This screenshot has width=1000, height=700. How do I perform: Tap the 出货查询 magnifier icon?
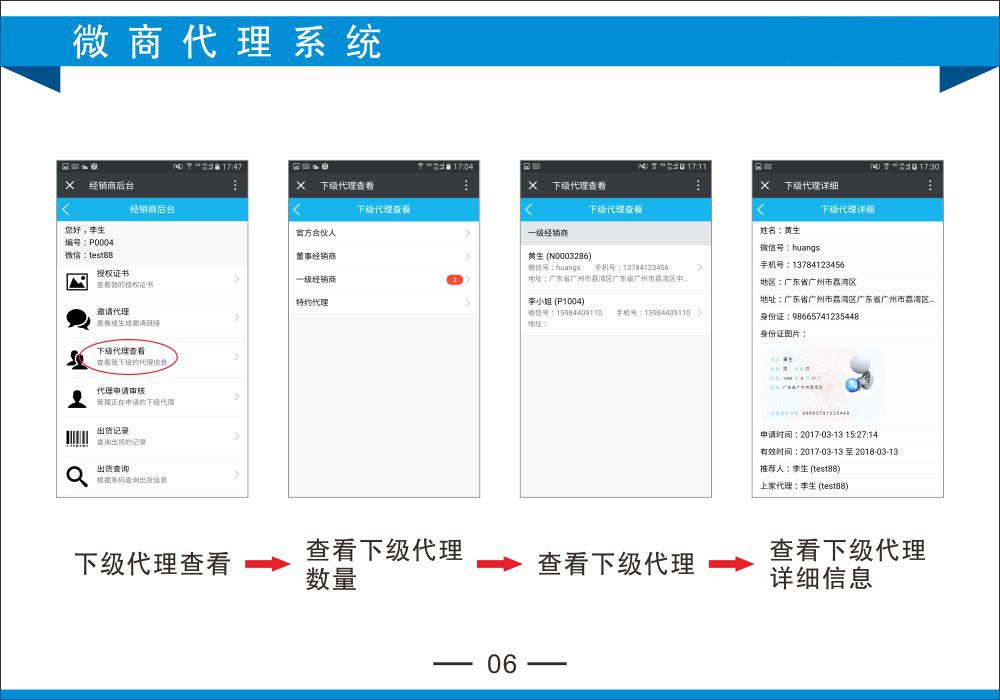point(77,476)
